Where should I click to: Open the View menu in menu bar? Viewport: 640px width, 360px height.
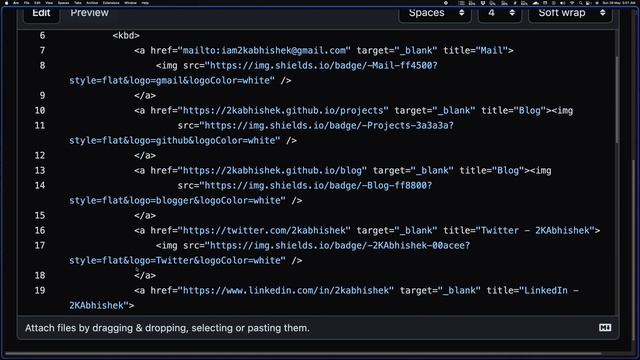click(x=49, y=3)
